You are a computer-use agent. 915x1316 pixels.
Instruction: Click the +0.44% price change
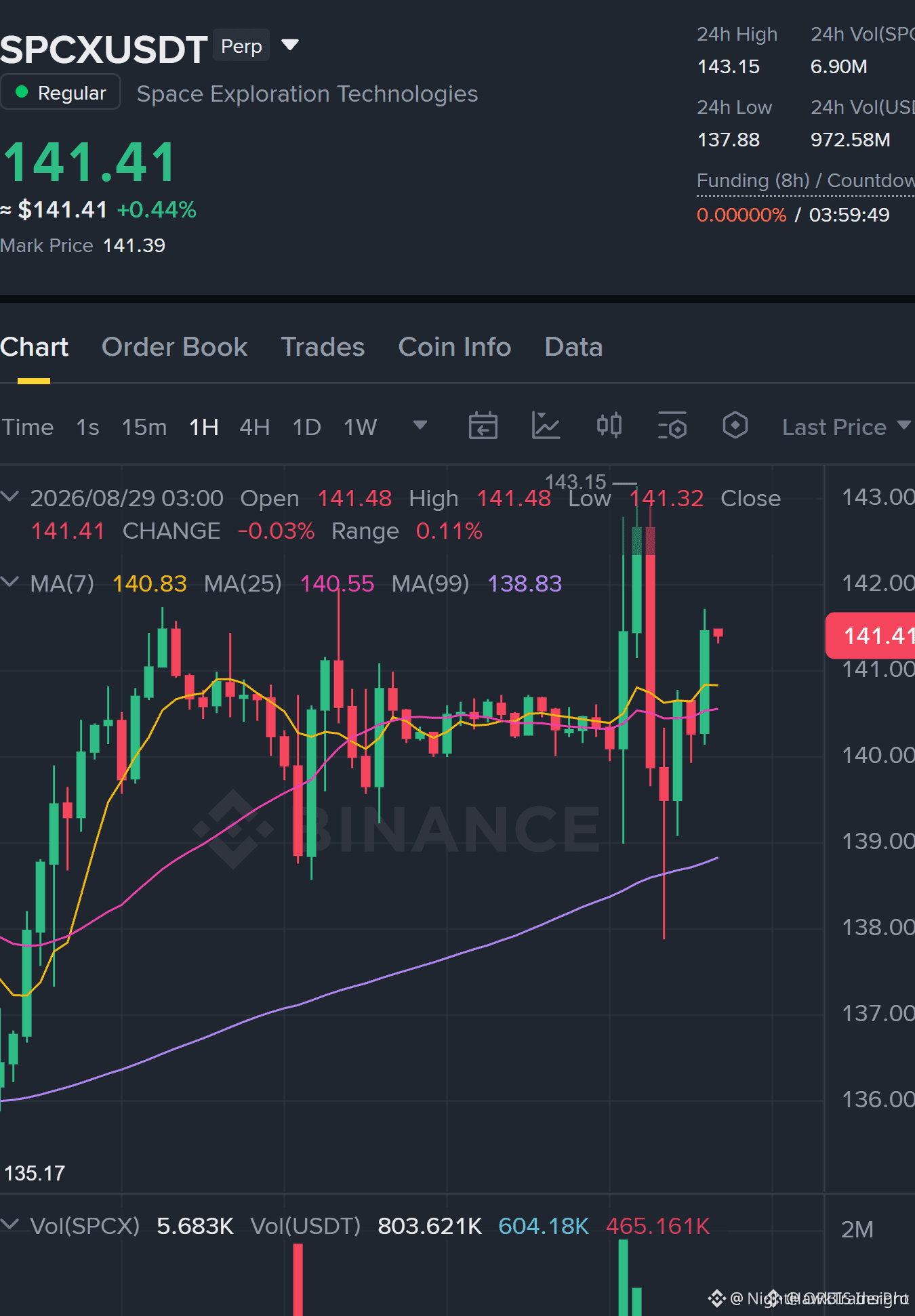click(157, 210)
